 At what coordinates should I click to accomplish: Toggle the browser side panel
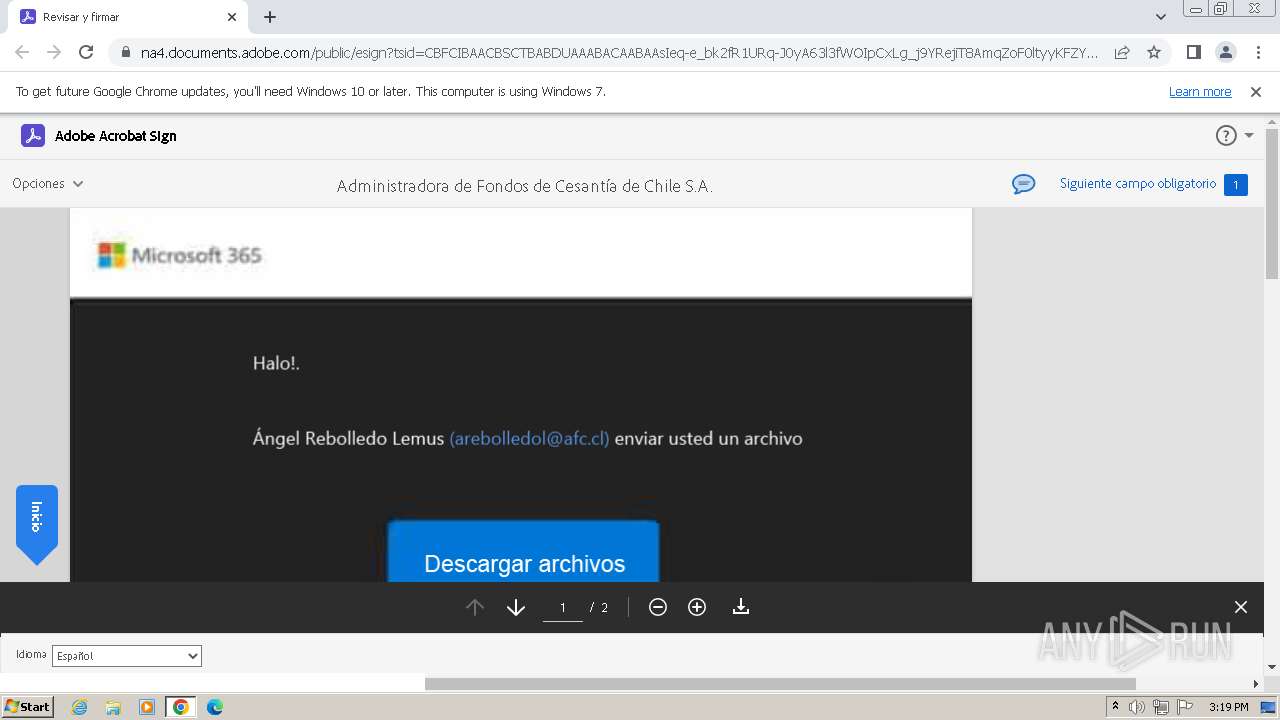click(1193, 52)
